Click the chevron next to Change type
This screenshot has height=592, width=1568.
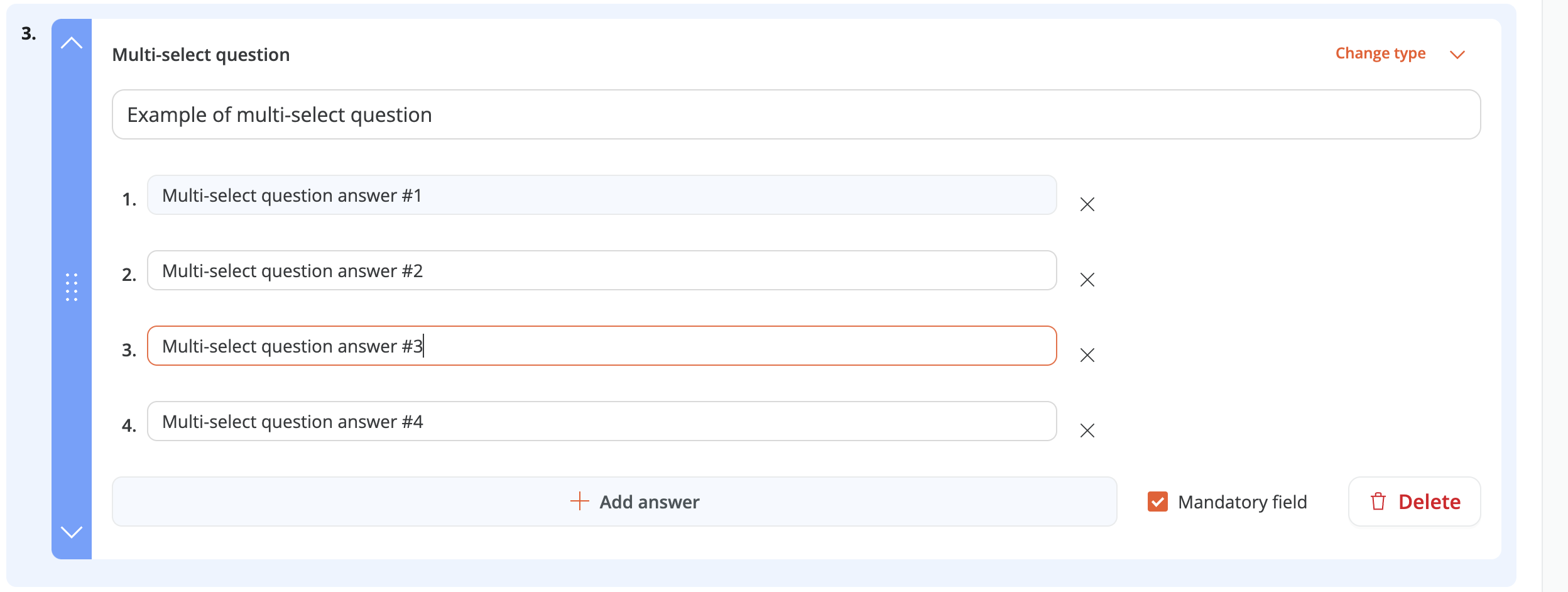(1457, 55)
